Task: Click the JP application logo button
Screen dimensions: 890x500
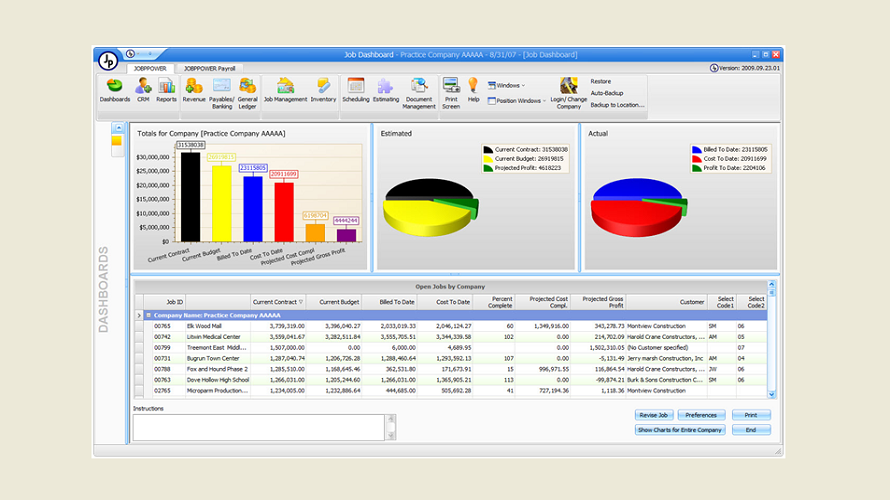Action: point(108,60)
